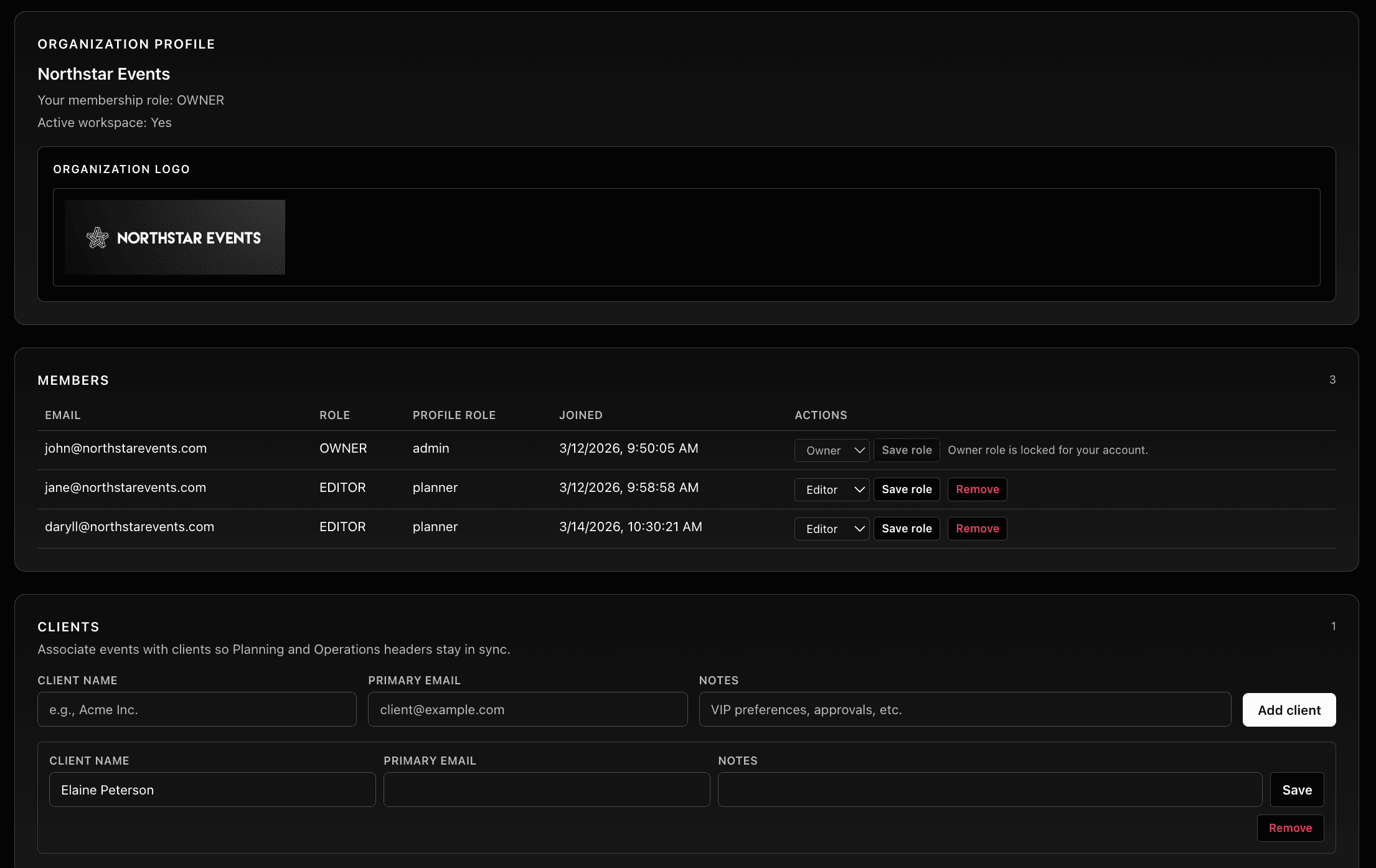This screenshot has width=1376, height=868.
Task: Remove the Elaine Peterson client
Action: pos(1290,828)
